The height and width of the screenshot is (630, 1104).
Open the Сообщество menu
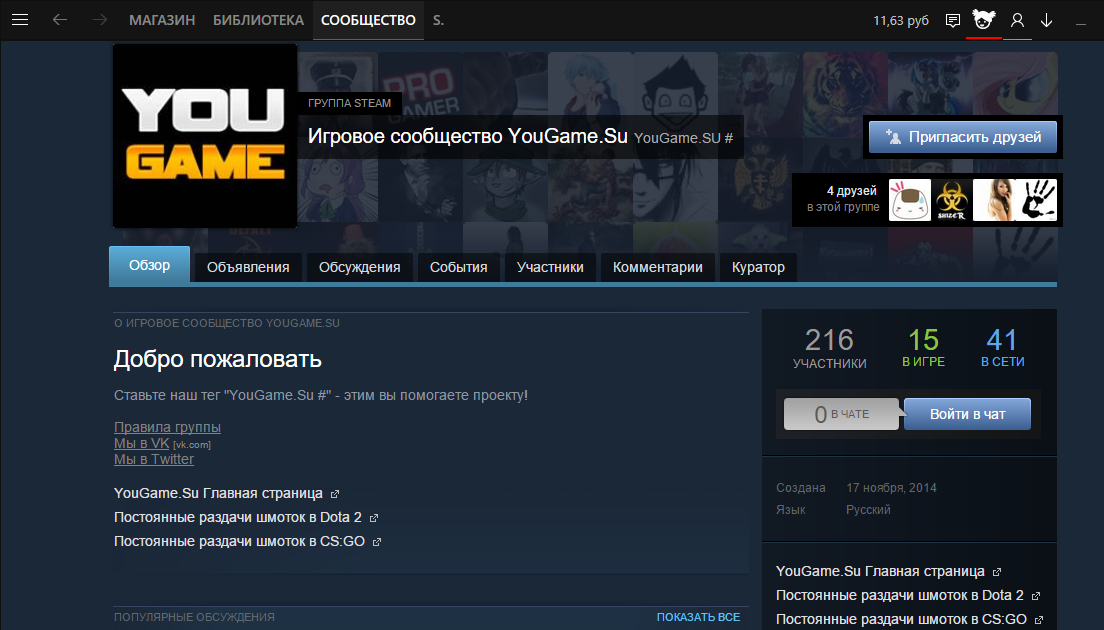point(368,20)
